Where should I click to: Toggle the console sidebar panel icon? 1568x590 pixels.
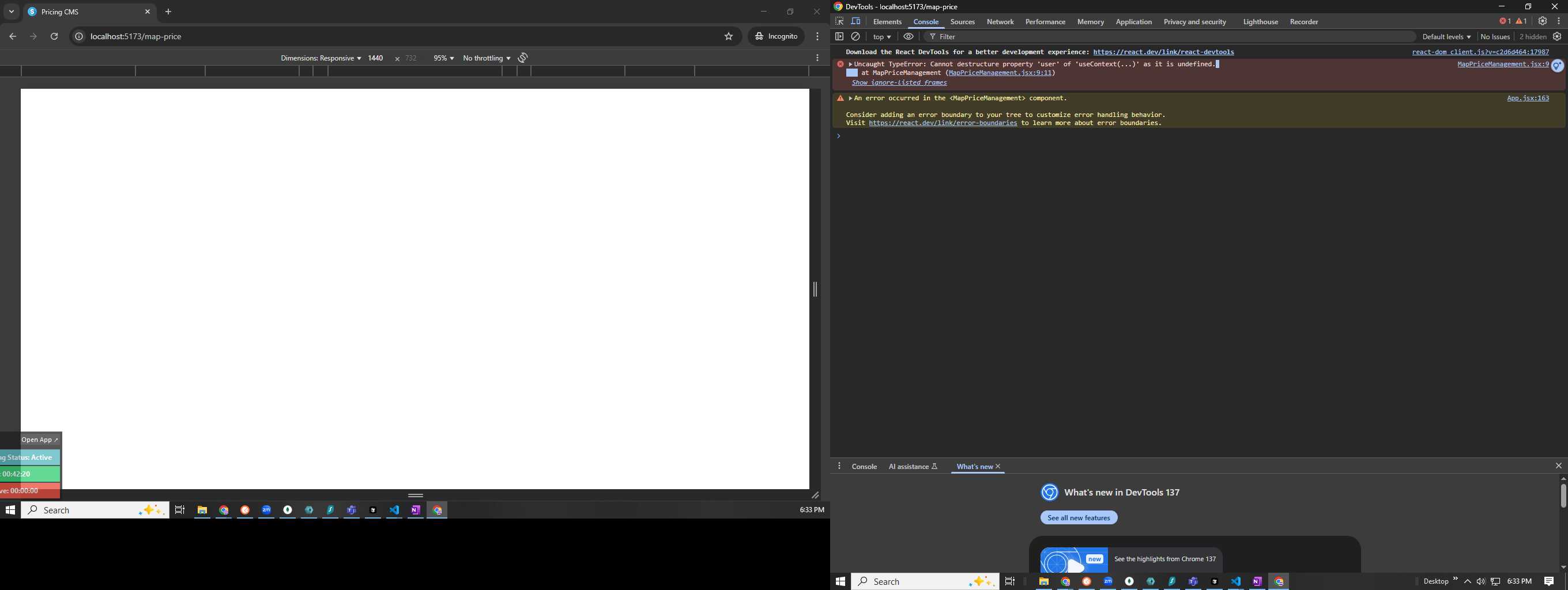(x=839, y=36)
